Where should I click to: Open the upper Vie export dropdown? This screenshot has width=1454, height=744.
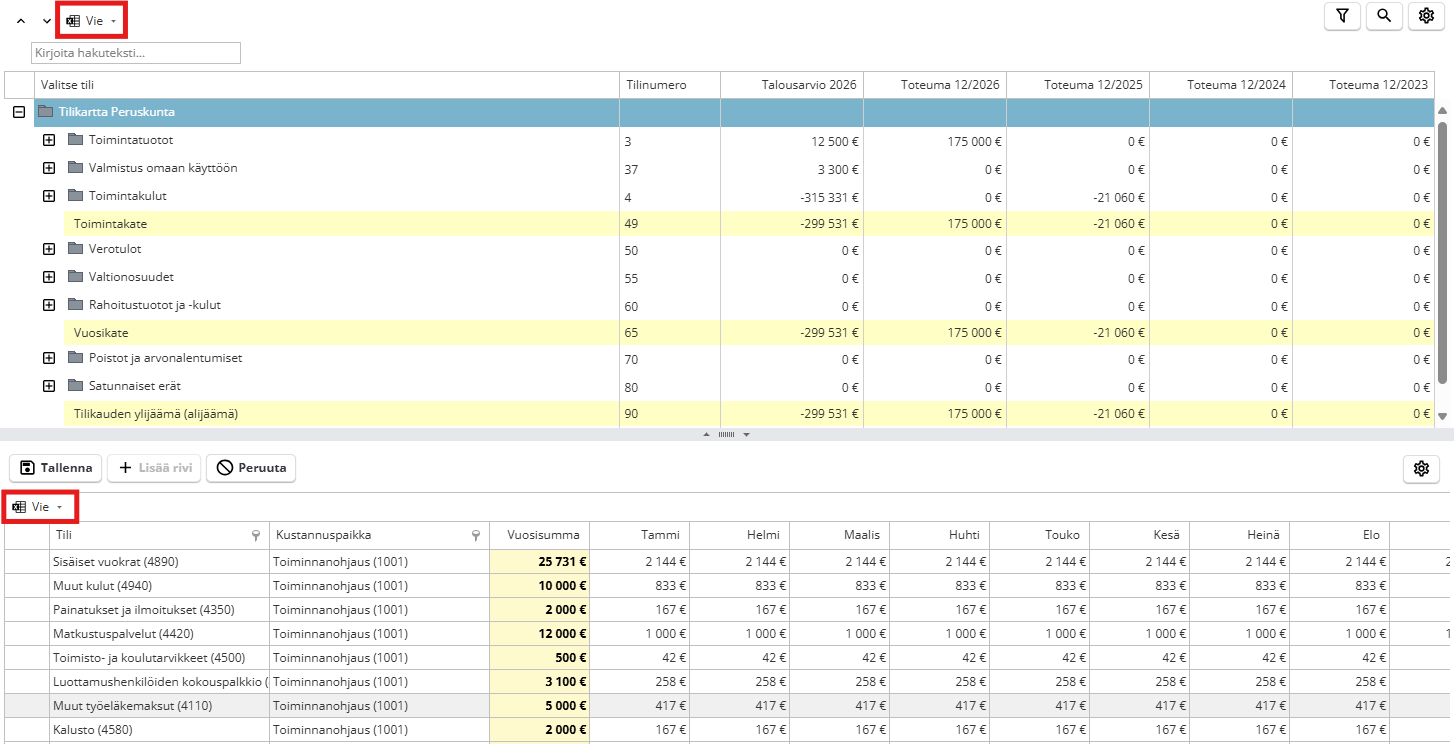pyautogui.click(x=92, y=21)
